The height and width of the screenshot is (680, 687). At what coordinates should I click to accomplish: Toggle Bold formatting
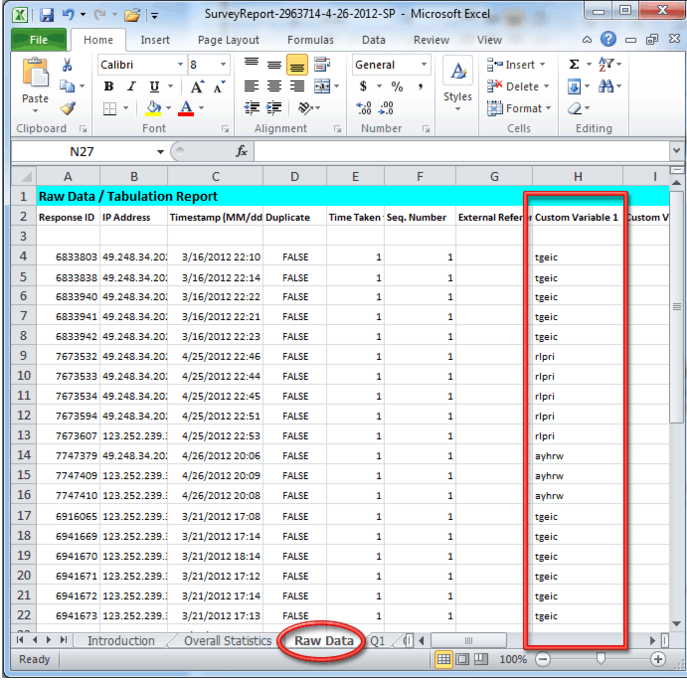[x=108, y=86]
